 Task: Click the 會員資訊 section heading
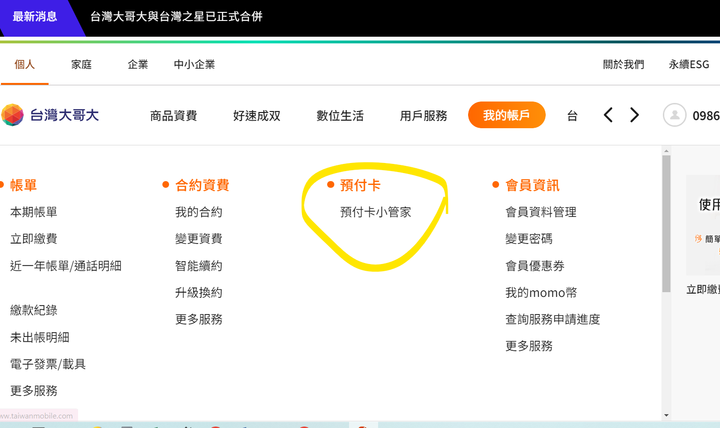(x=532, y=186)
